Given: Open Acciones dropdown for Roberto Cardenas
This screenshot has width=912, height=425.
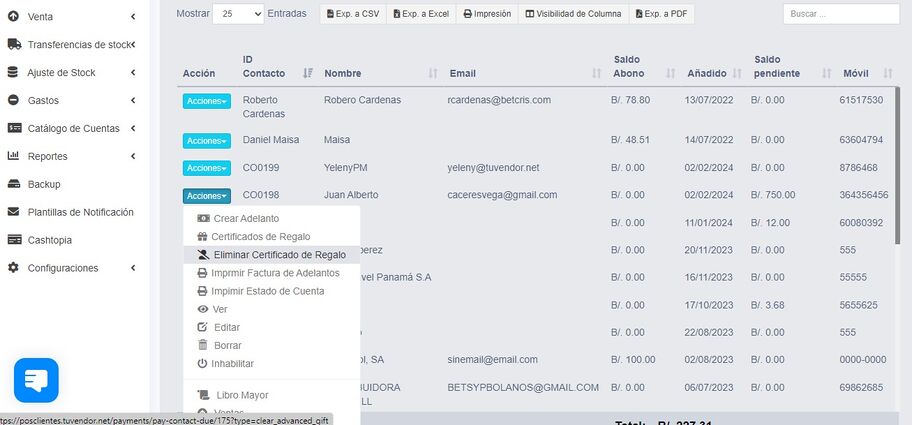Looking at the screenshot, I should click(x=206, y=101).
